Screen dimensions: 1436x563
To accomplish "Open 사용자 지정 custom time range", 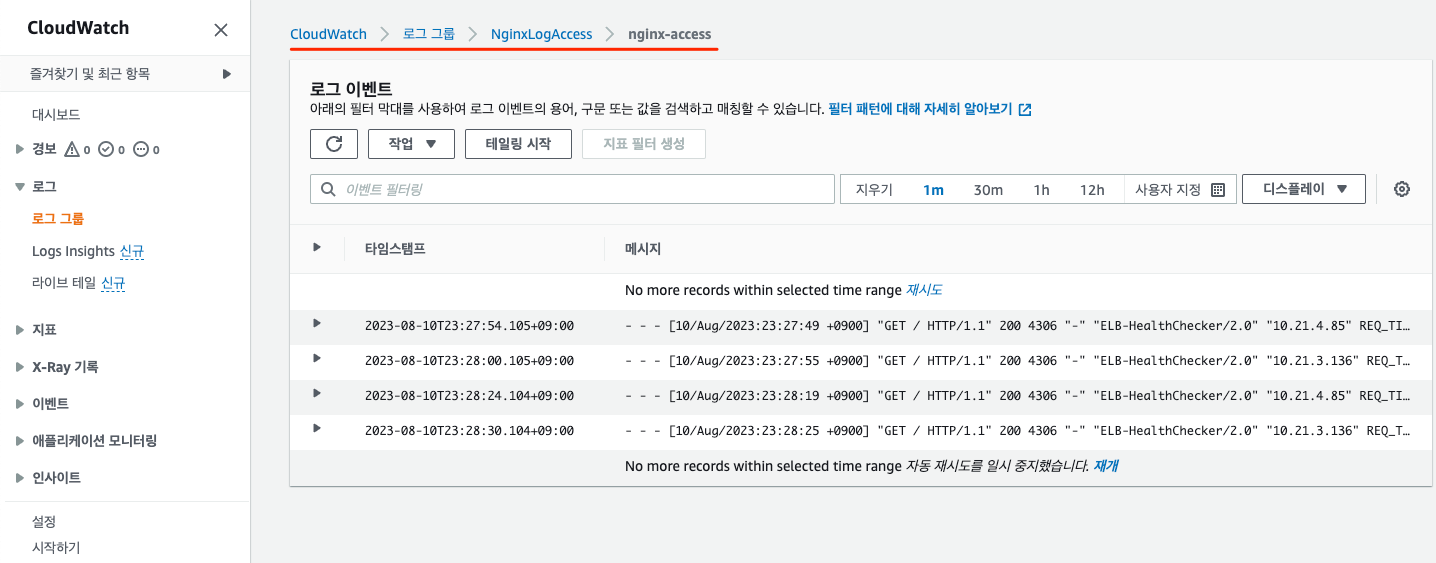I will (x=1180, y=190).
